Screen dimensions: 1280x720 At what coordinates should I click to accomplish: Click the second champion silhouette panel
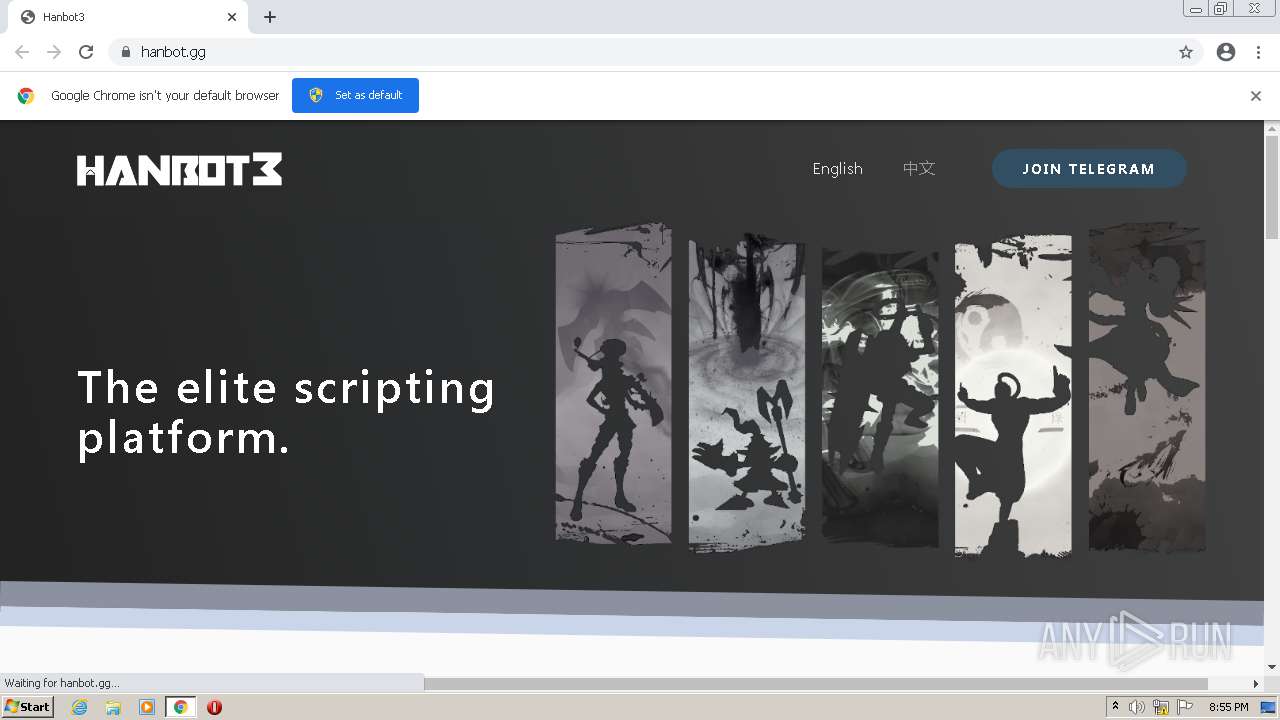pos(747,392)
